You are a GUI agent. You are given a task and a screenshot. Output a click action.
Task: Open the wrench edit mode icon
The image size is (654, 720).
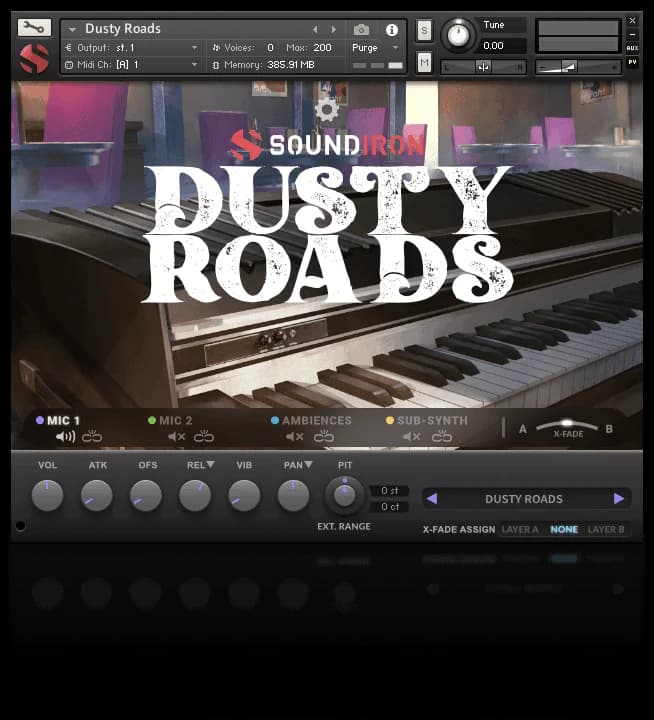[x=34, y=28]
